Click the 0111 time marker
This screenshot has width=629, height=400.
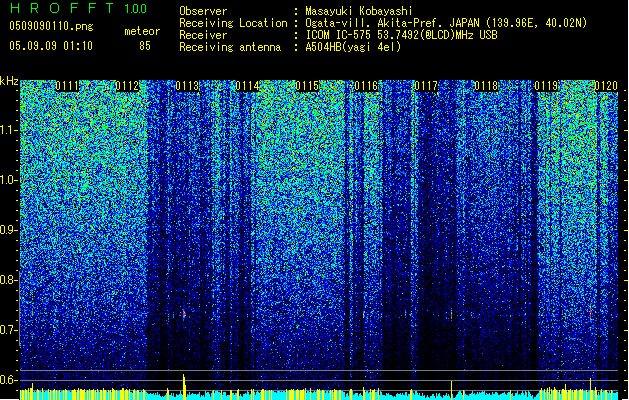pos(67,86)
